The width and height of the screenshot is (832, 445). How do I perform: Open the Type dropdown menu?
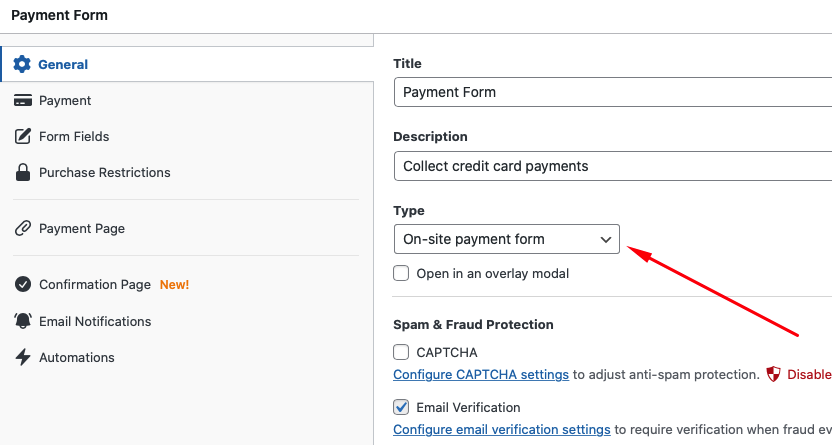coord(507,239)
